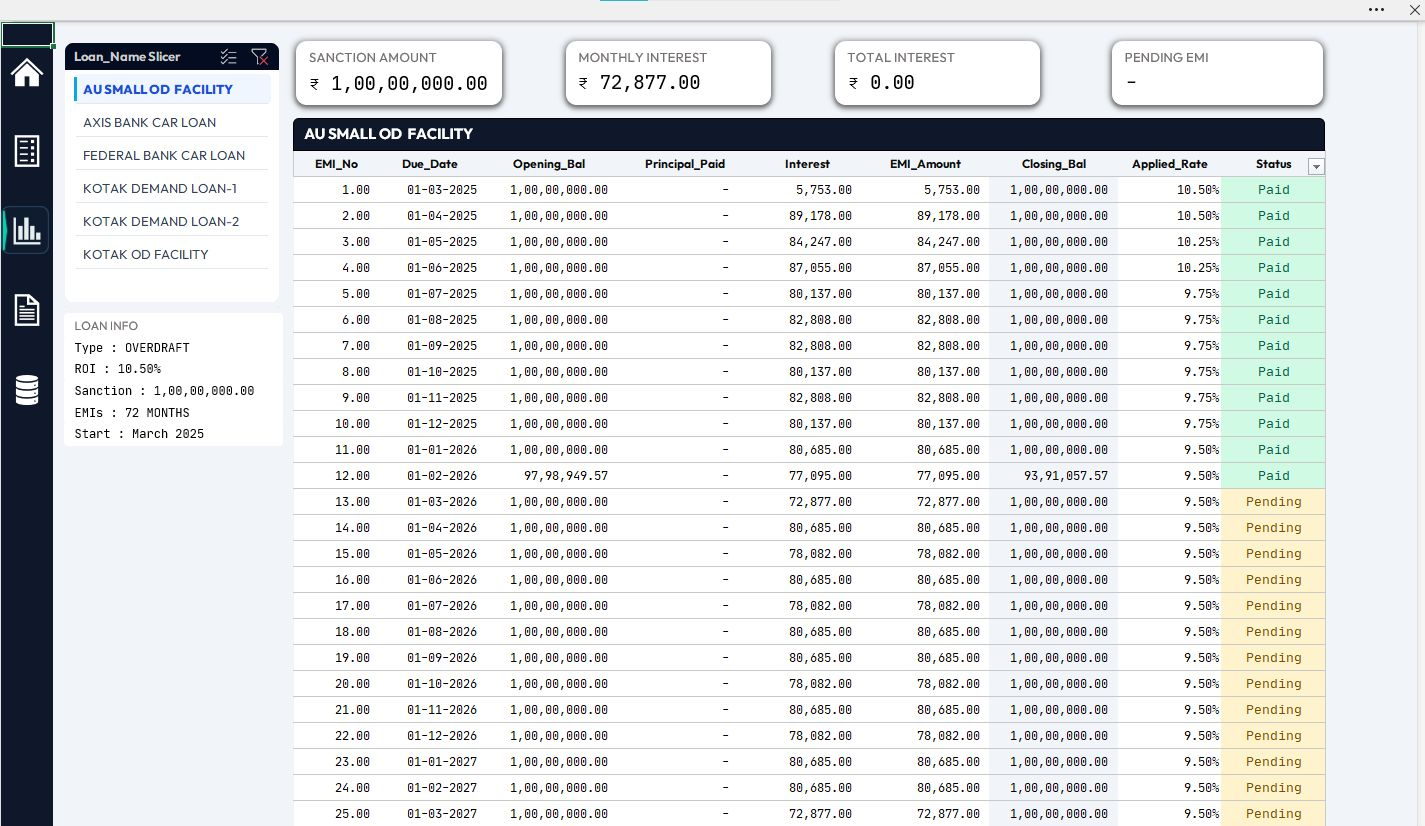Select the Paid status cell of EMI 1
Viewport: 1425px width, 826px height.
(x=1273, y=189)
